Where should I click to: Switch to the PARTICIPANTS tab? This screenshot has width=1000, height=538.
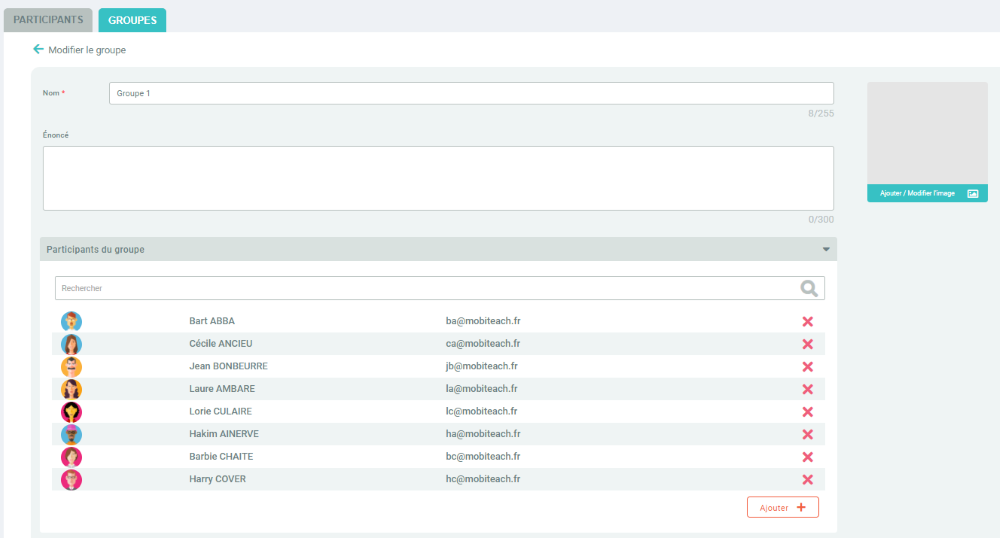click(x=48, y=20)
